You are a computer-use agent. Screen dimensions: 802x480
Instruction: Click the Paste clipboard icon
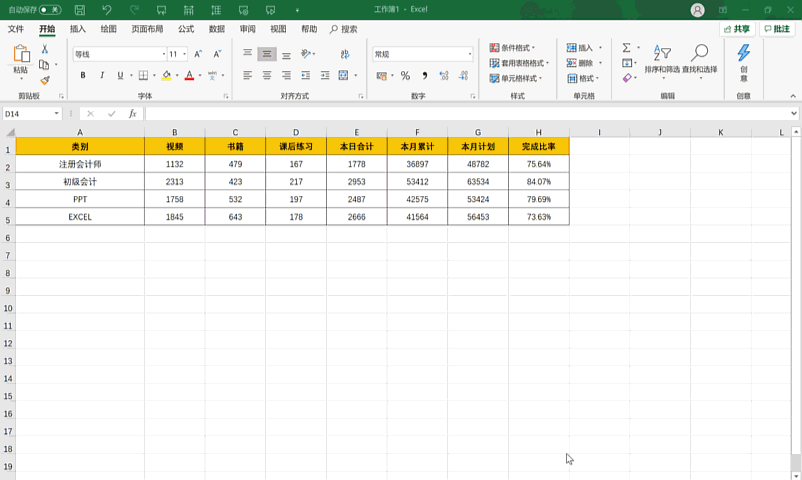coord(21,53)
